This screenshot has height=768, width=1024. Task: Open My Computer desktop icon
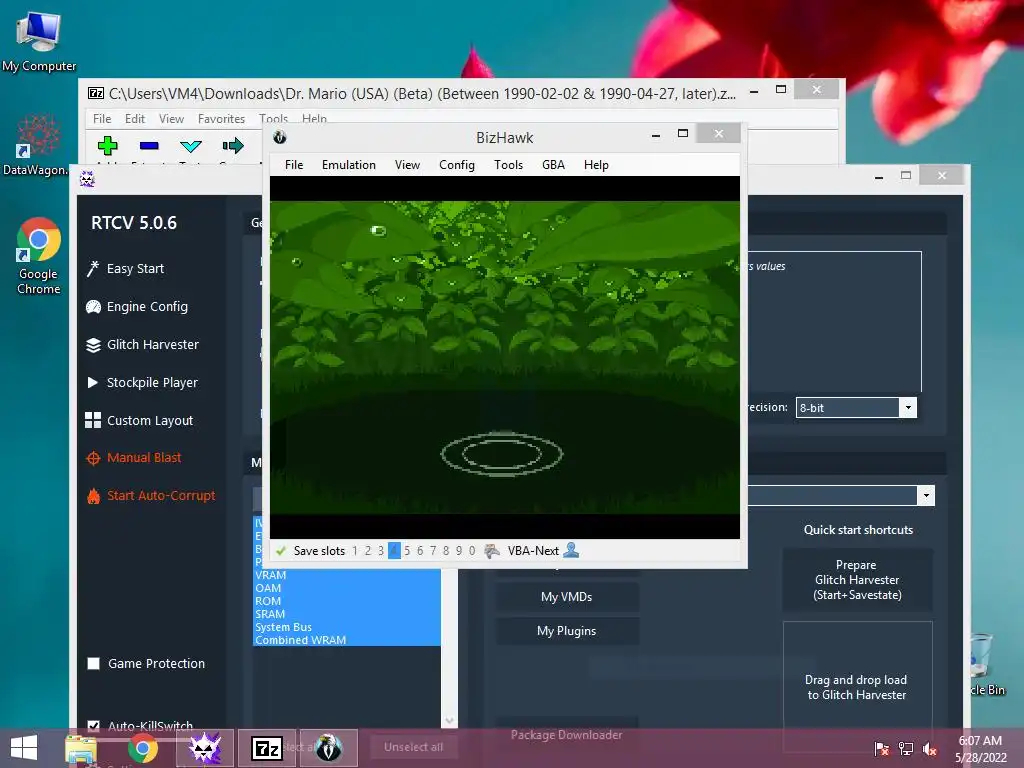[x=39, y=42]
